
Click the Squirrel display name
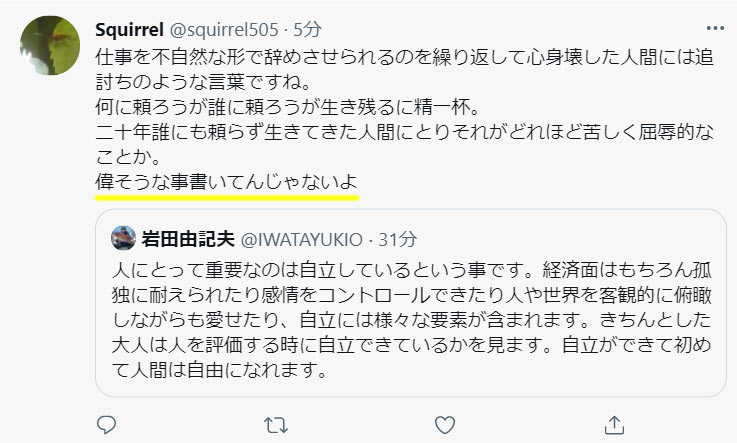tap(129, 30)
